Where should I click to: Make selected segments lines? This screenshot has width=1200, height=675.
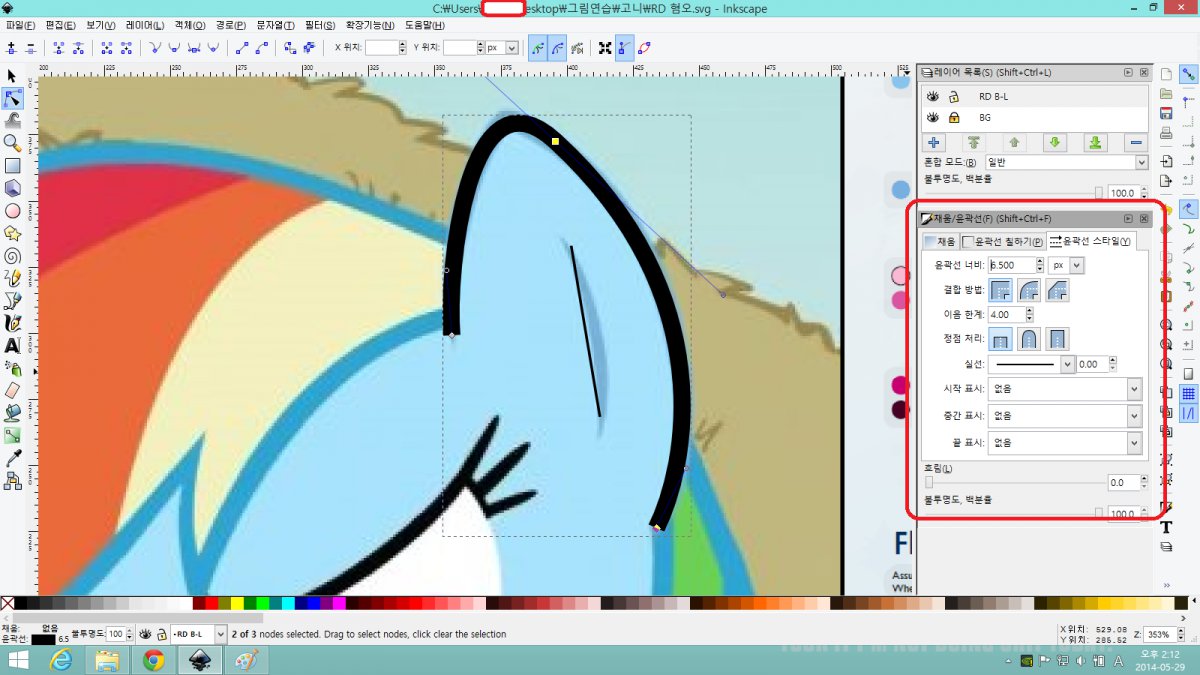coord(242,47)
